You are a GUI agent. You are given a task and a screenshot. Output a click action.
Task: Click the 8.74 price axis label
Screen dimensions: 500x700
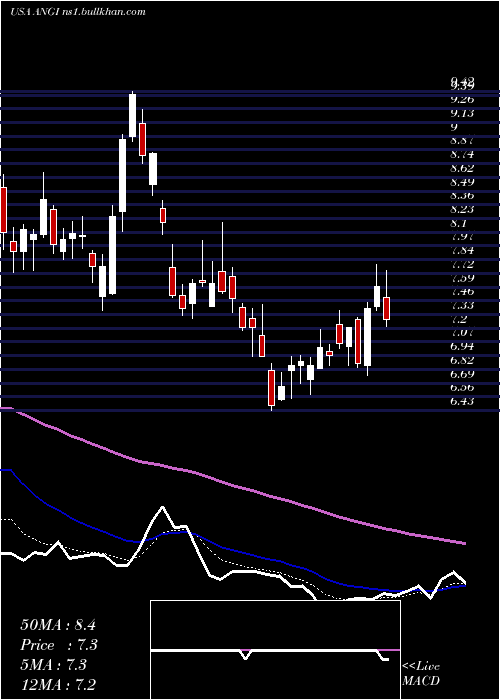[x=462, y=154]
